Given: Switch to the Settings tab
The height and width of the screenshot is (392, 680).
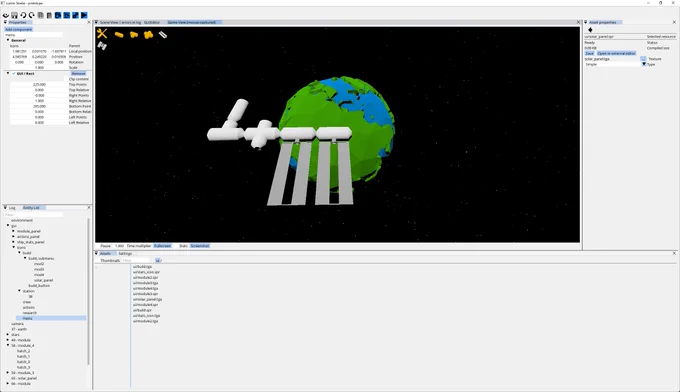Looking at the screenshot, I should 125,253.
